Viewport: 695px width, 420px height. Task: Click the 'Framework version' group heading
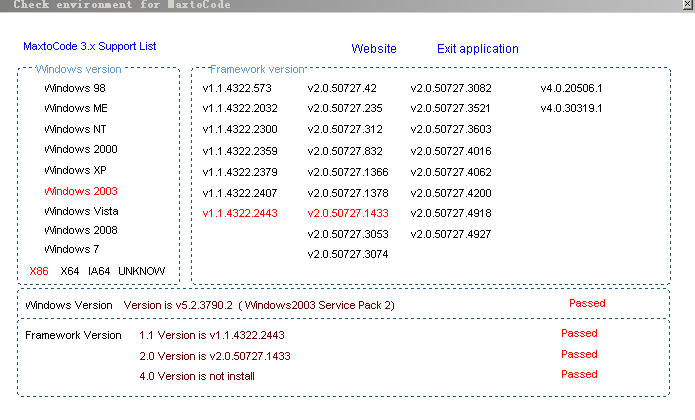[x=257, y=69]
